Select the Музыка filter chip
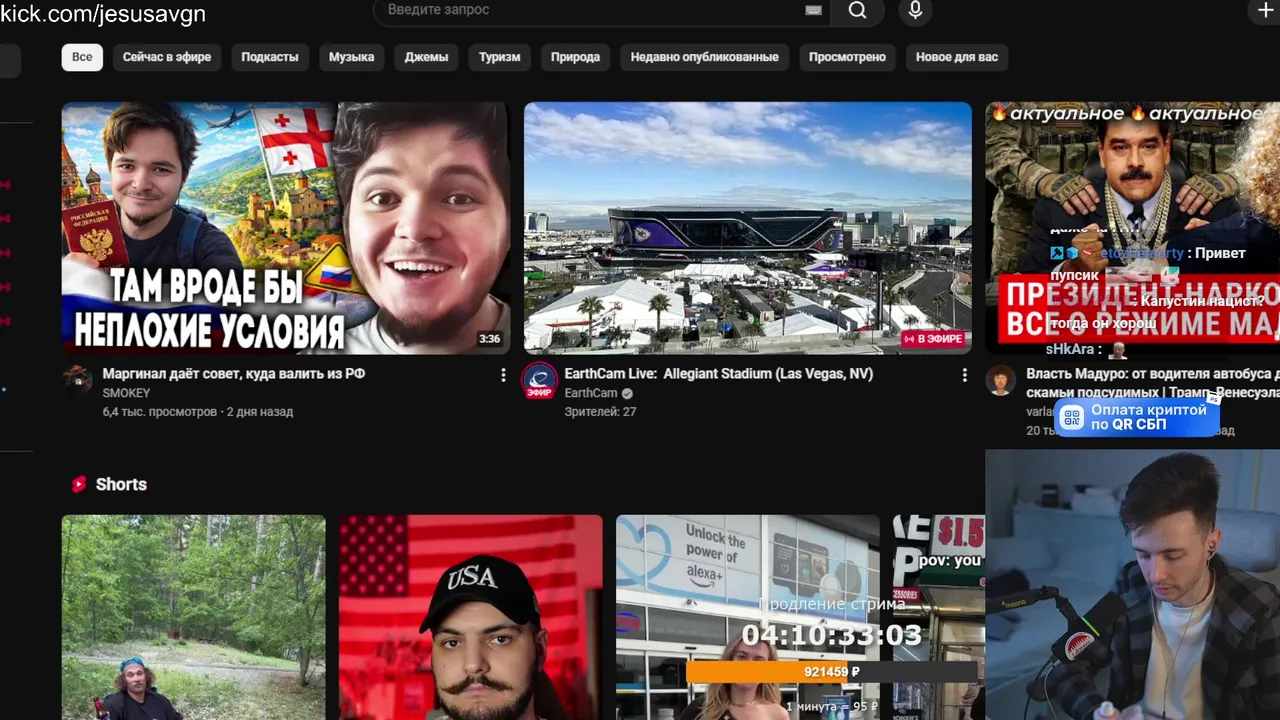Viewport: 1280px width, 720px height. [x=351, y=57]
